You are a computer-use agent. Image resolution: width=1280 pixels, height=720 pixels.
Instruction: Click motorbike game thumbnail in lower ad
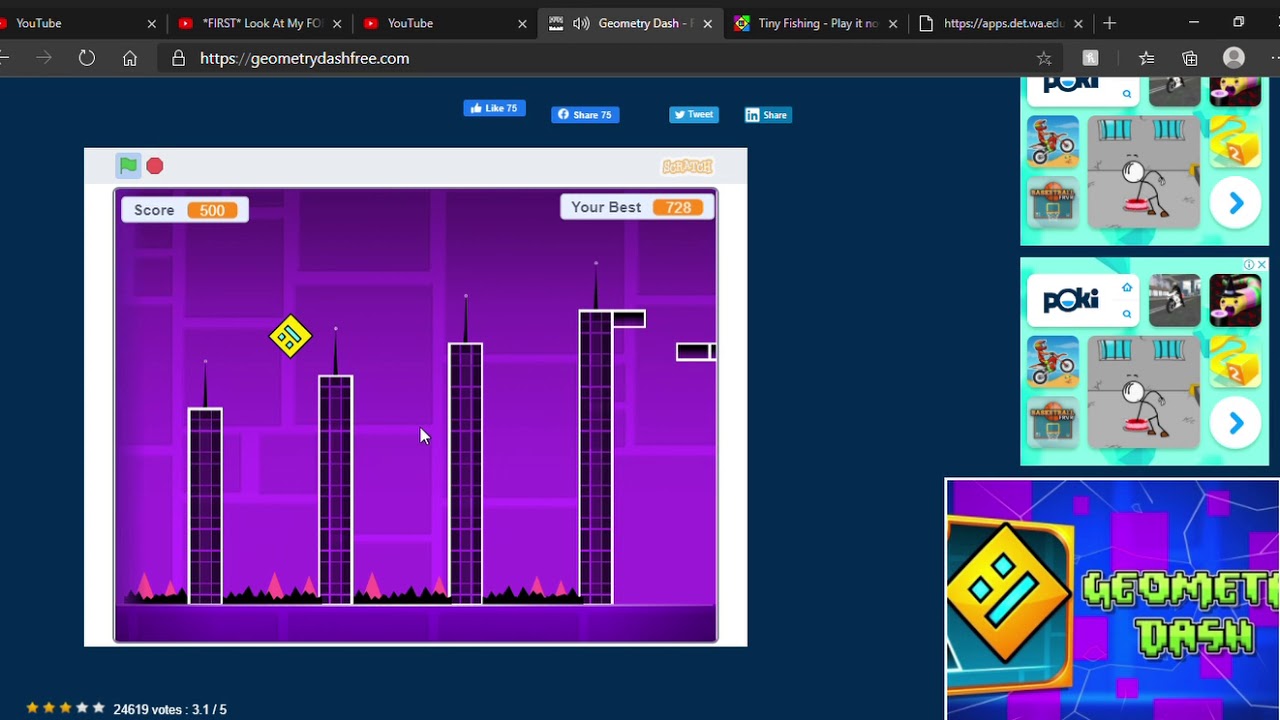pos(1053,361)
